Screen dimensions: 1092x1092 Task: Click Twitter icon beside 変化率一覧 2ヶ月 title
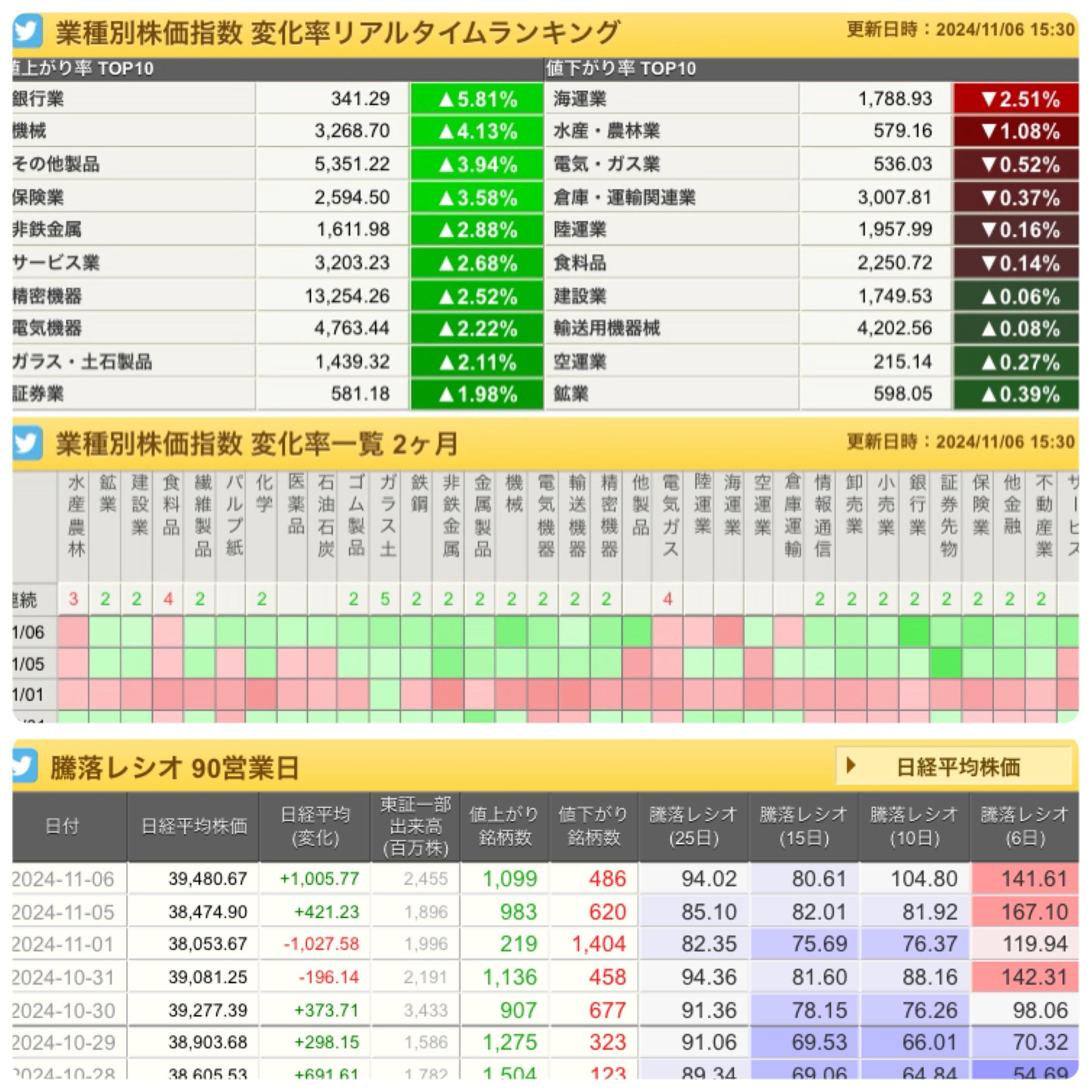(x=27, y=443)
